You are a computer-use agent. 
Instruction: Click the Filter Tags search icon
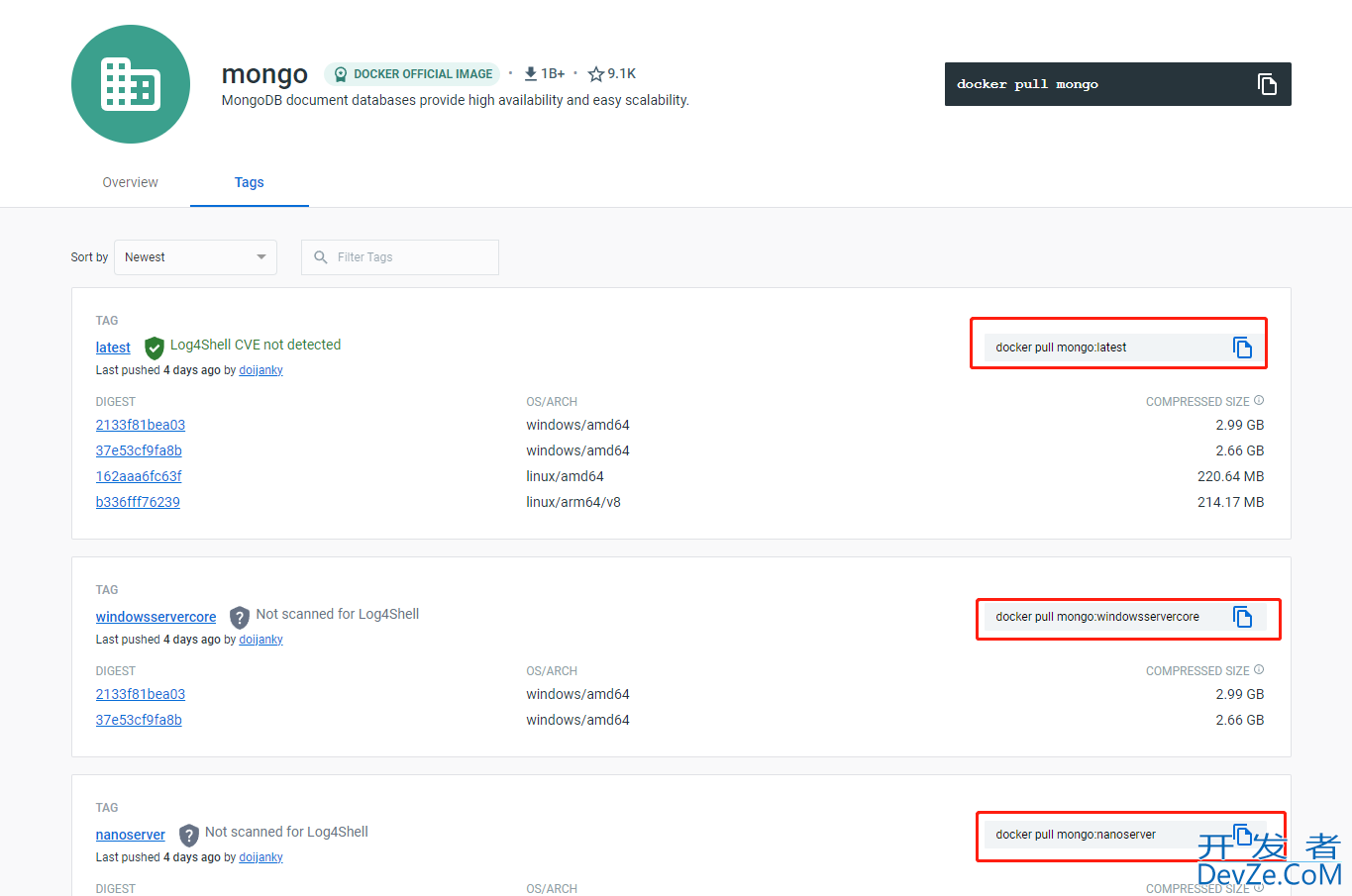click(321, 257)
